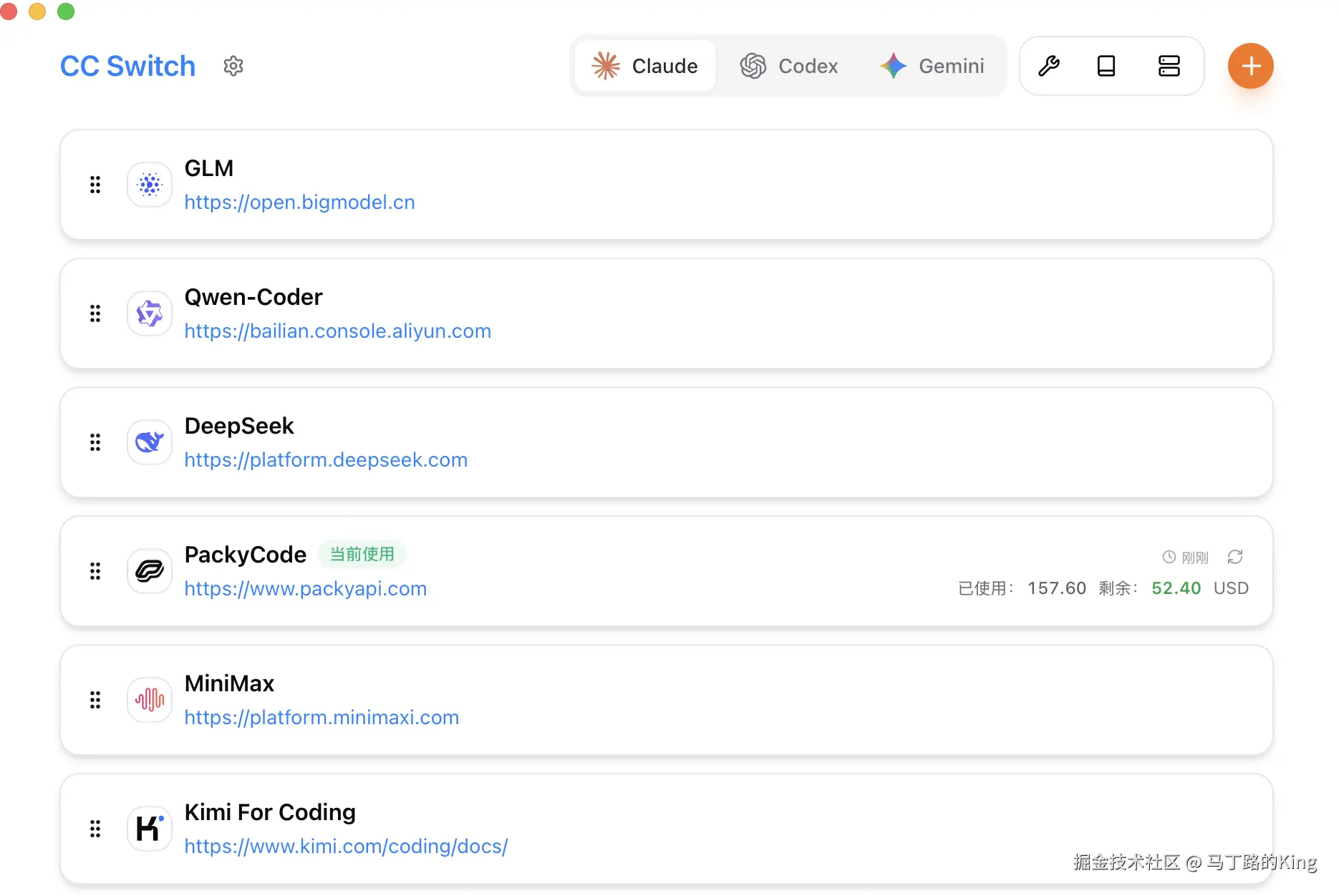Add a new provider with plus button
The image size is (1339, 896).
[1251, 66]
